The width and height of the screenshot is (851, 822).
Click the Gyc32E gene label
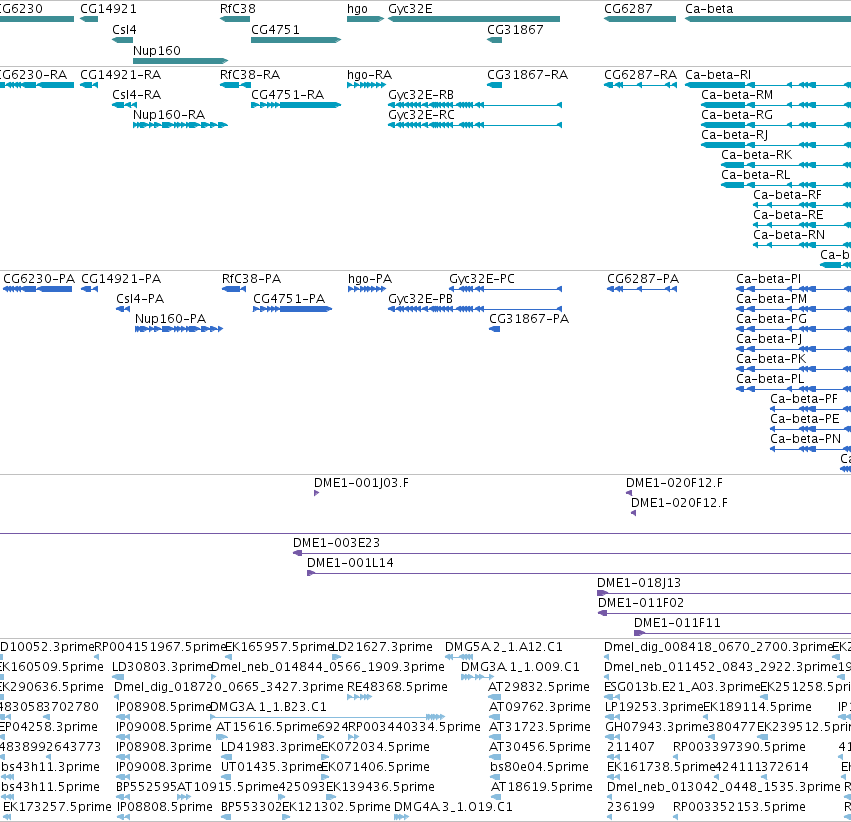tap(410, 9)
